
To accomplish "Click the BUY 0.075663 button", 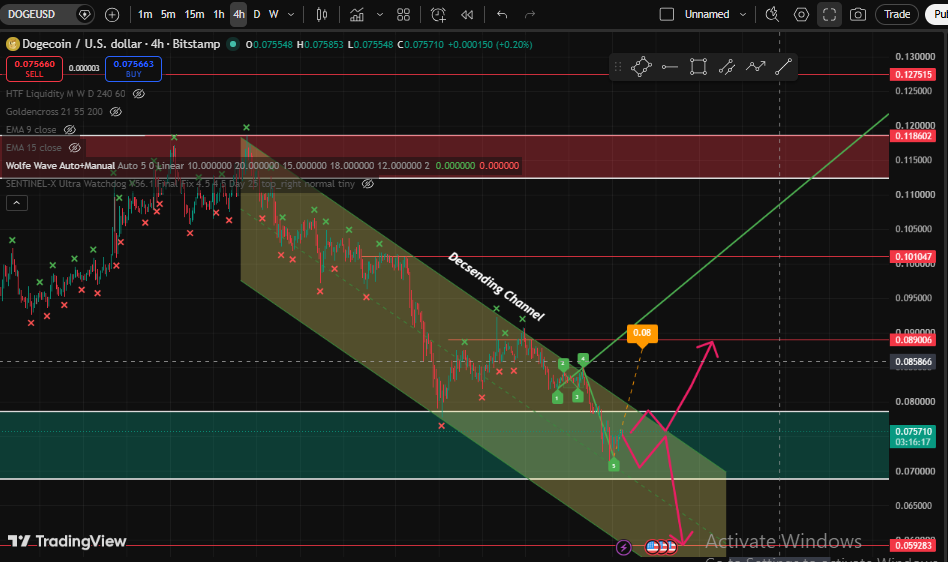I will click(x=134, y=68).
